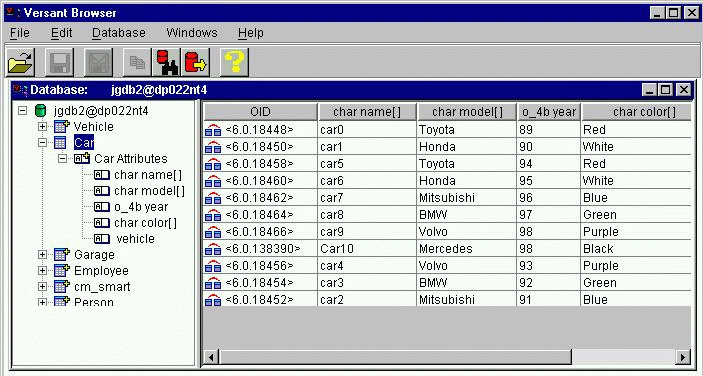The image size is (703, 376).
Task: Click the green database cylinder icon in tree
Action: pyautogui.click(x=41, y=111)
